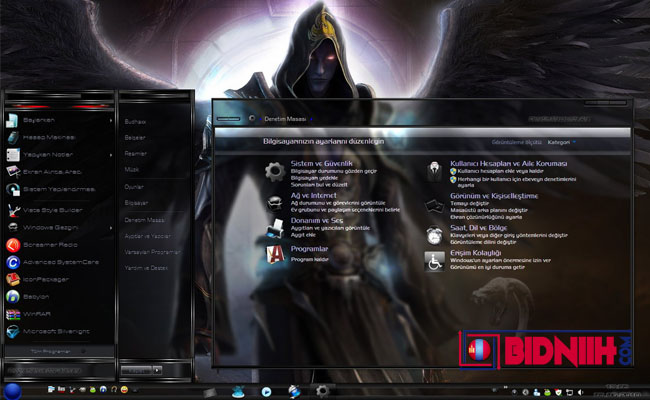This screenshot has width=650, height=400.
Task: Click the Saat, Dil ve Bölge clock icon
Action: (x=434, y=235)
